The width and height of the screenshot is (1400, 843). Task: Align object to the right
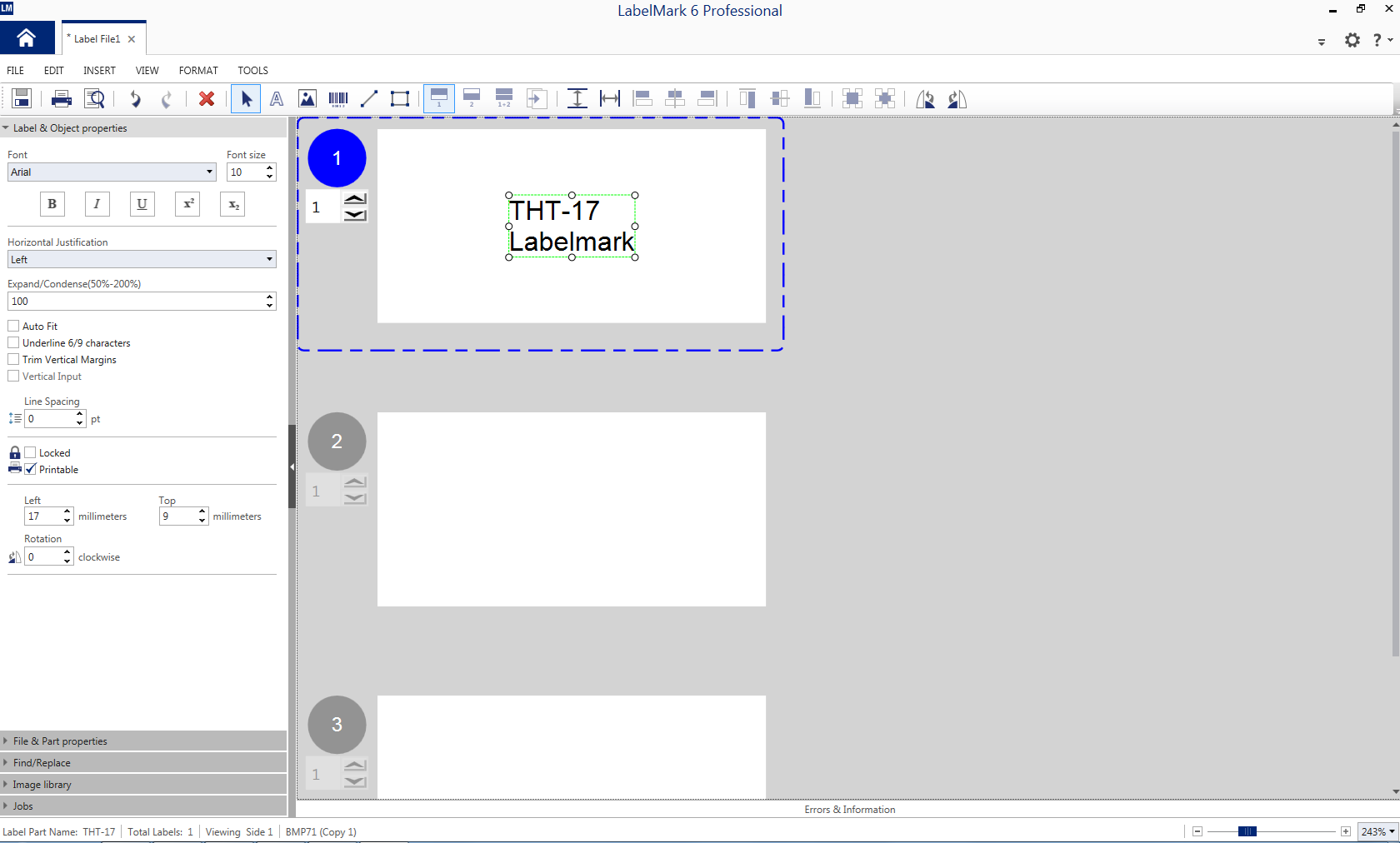coord(707,99)
